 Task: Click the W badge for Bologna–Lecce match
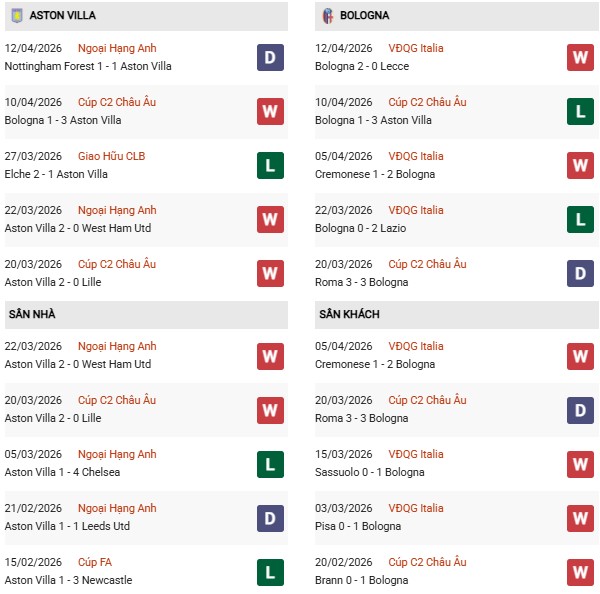[x=580, y=58]
